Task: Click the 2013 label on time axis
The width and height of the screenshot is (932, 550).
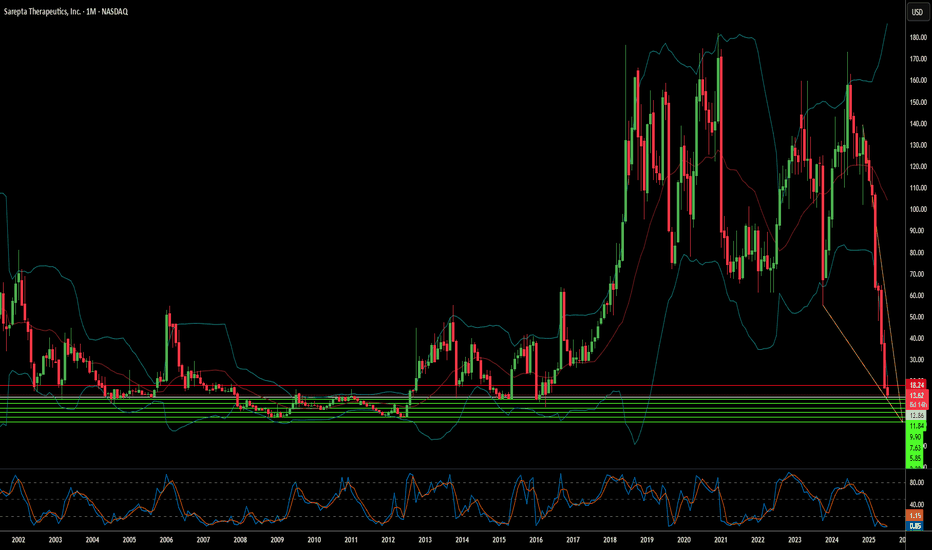Action: point(425,540)
